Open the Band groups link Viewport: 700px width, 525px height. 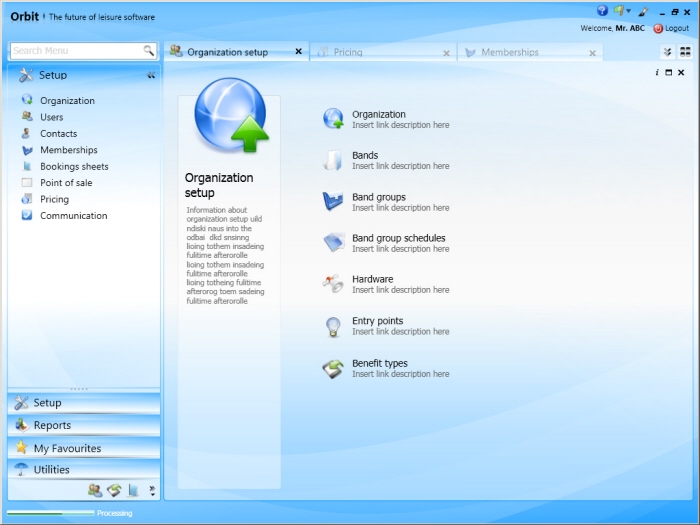[378, 197]
